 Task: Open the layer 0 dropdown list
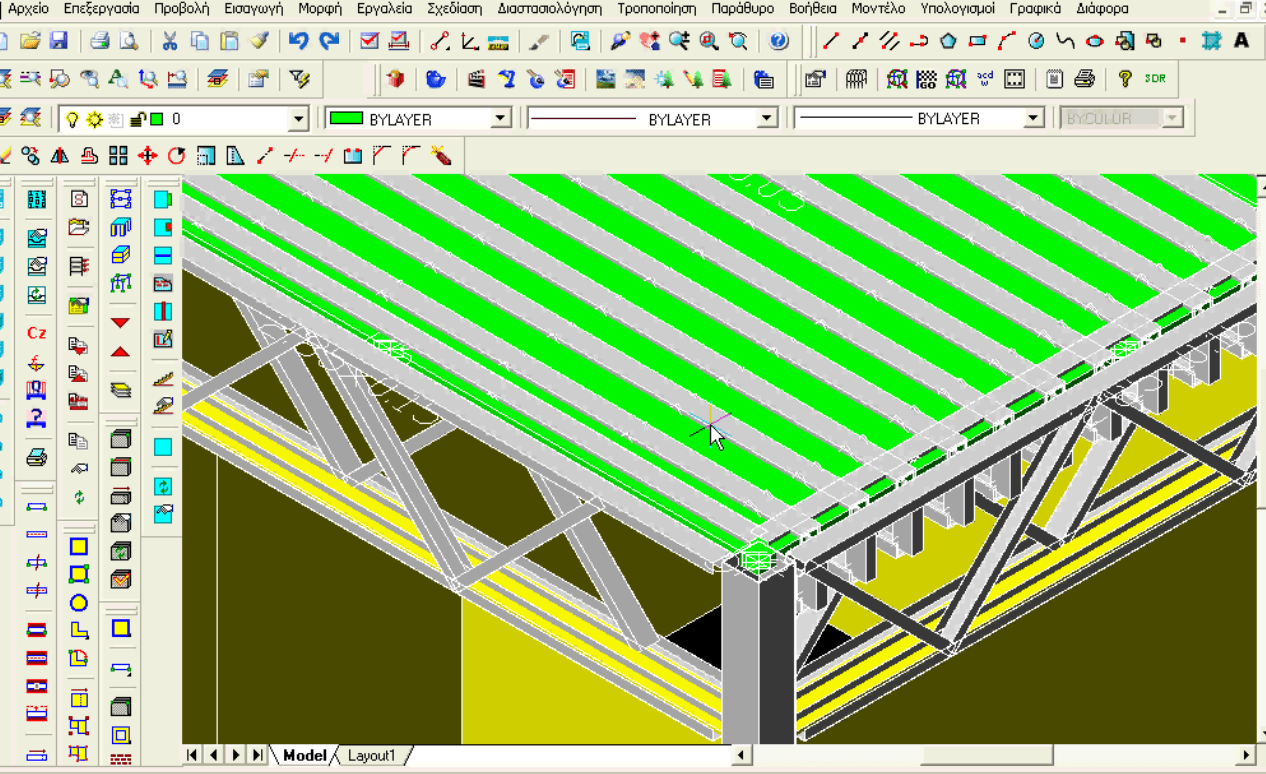[298, 119]
